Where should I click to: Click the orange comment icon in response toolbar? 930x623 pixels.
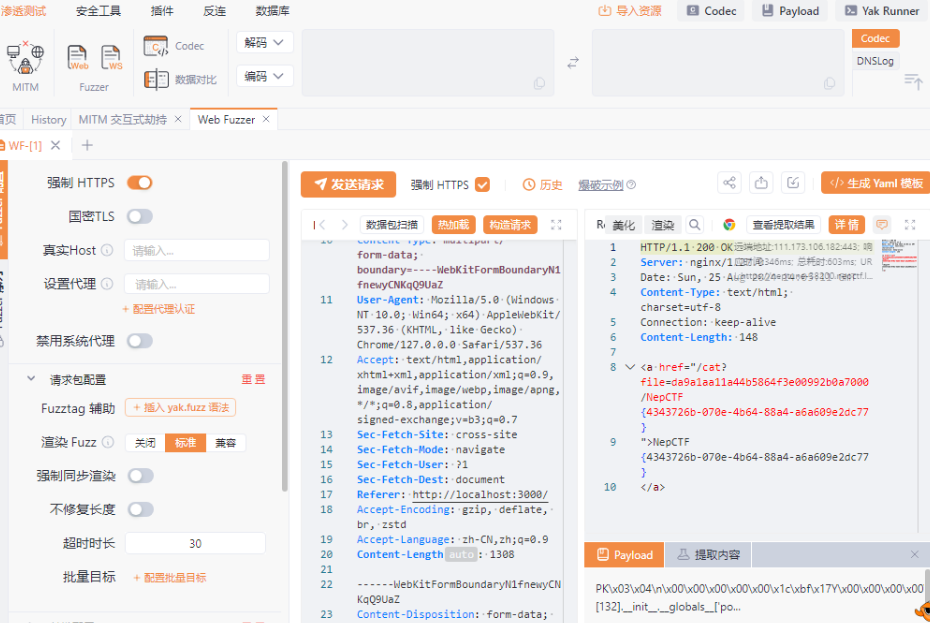(882, 224)
